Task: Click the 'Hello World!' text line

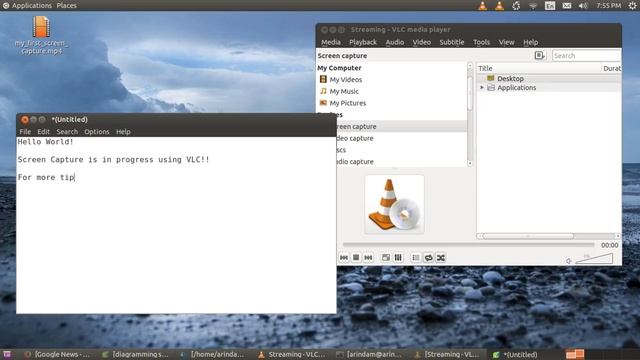Action: click(45, 142)
